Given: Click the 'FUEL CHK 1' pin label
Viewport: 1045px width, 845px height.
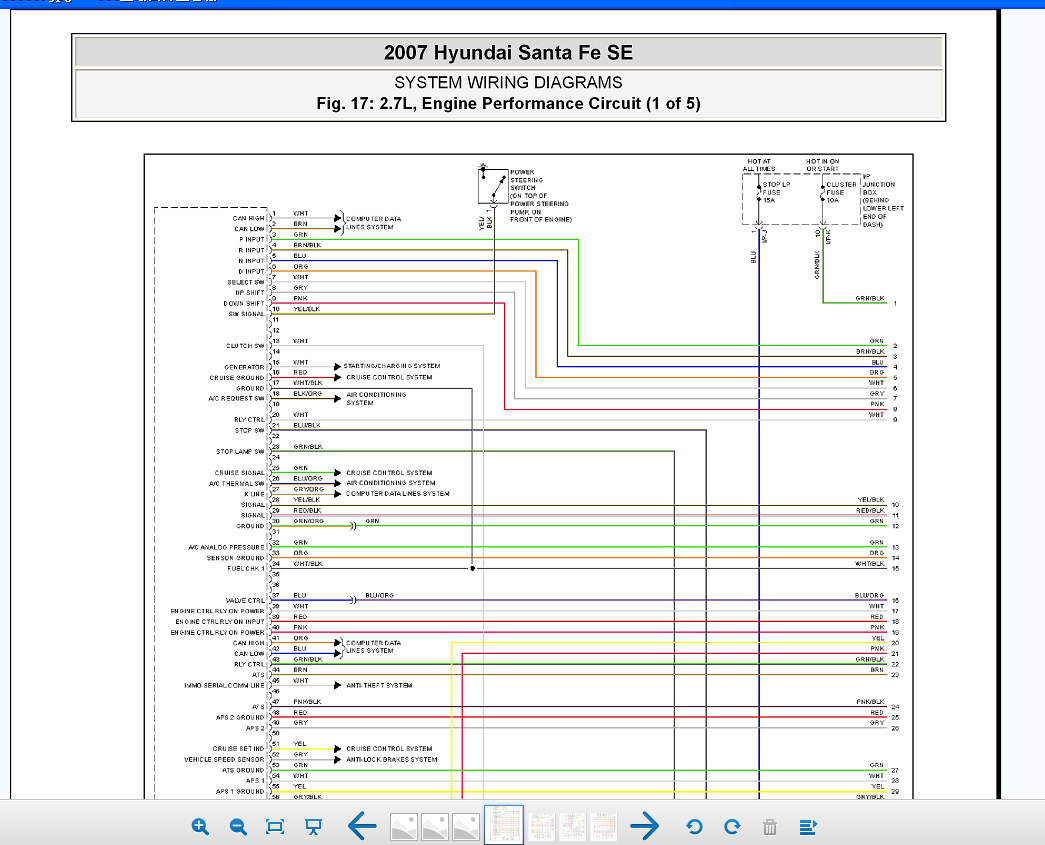Looking at the screenshot, I should point(246,568).
